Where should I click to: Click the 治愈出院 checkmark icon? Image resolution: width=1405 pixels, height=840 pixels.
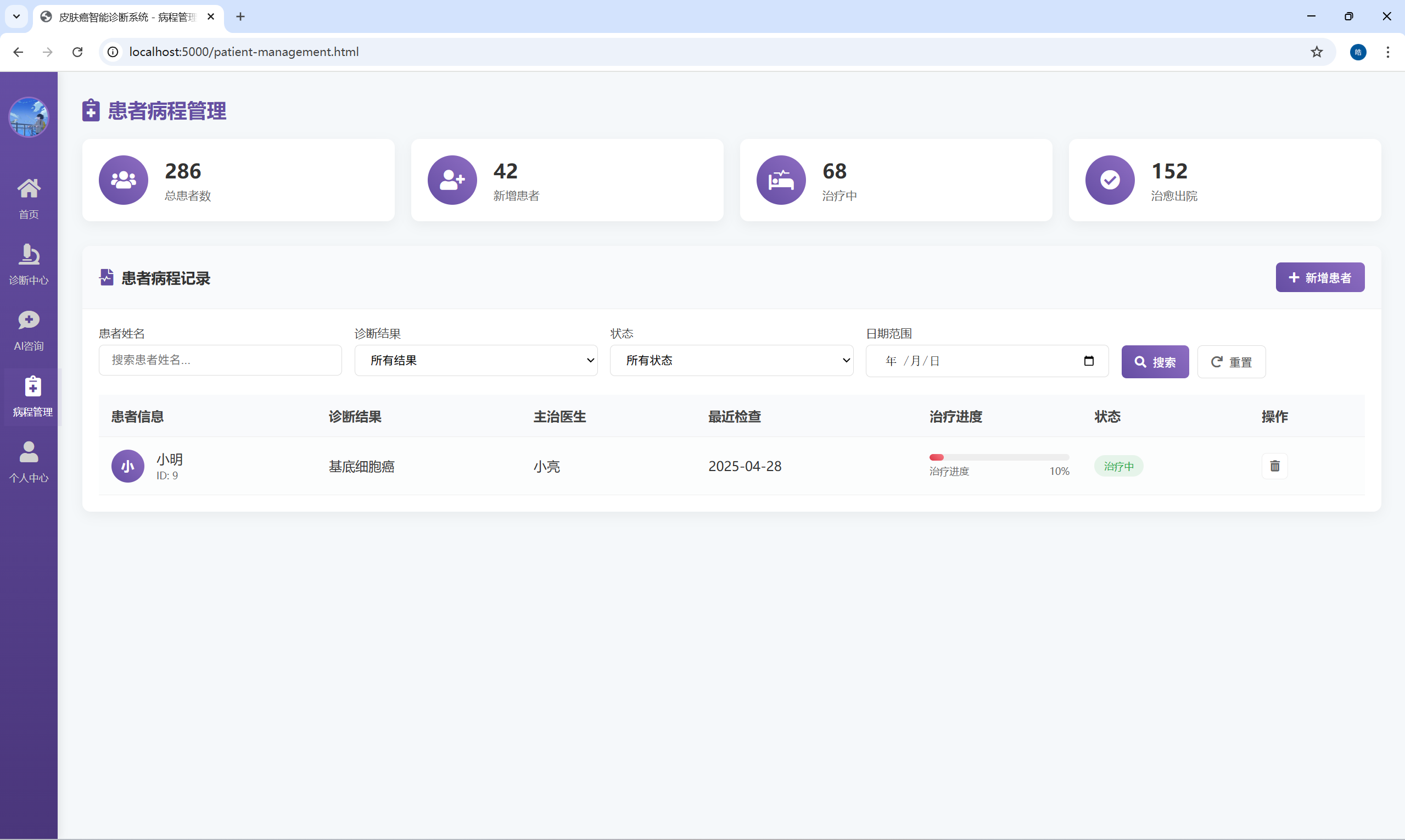[1109, 180]
